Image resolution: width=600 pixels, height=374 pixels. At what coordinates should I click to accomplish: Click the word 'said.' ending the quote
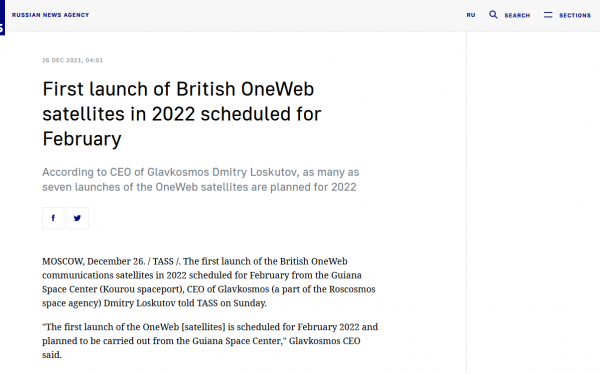52,355
